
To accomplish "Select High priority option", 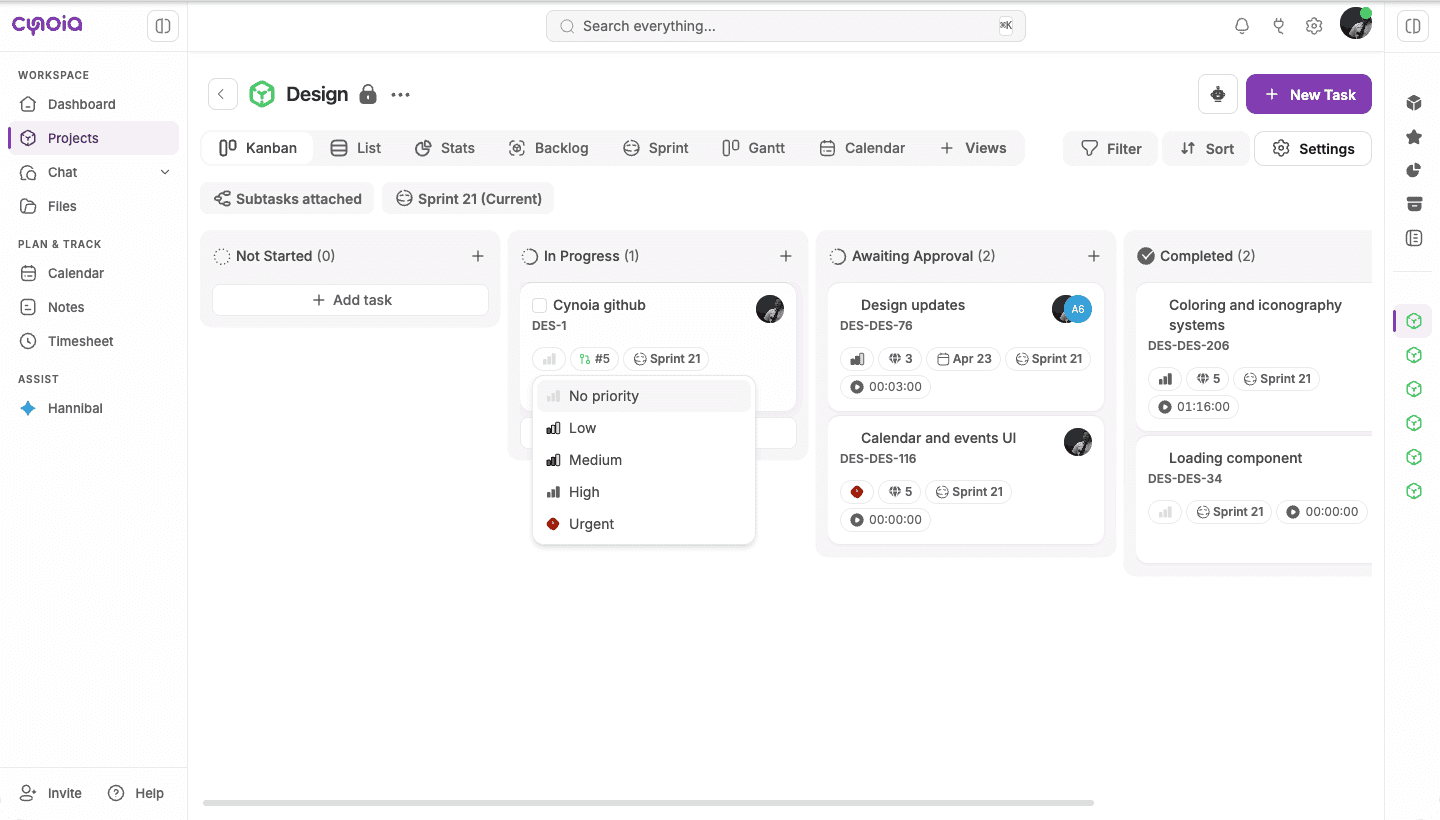I will pyautogui.click(x=644, y=492).
